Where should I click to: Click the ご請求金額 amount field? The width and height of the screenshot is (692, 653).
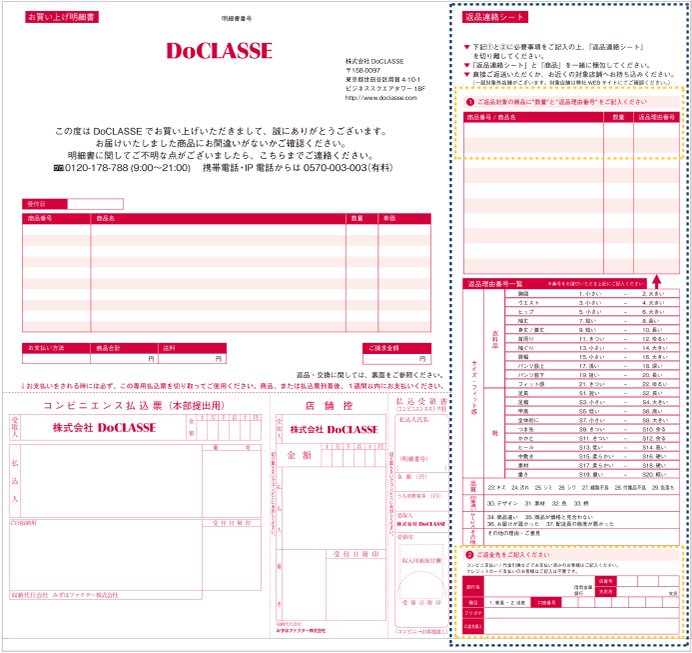point(397,359)
